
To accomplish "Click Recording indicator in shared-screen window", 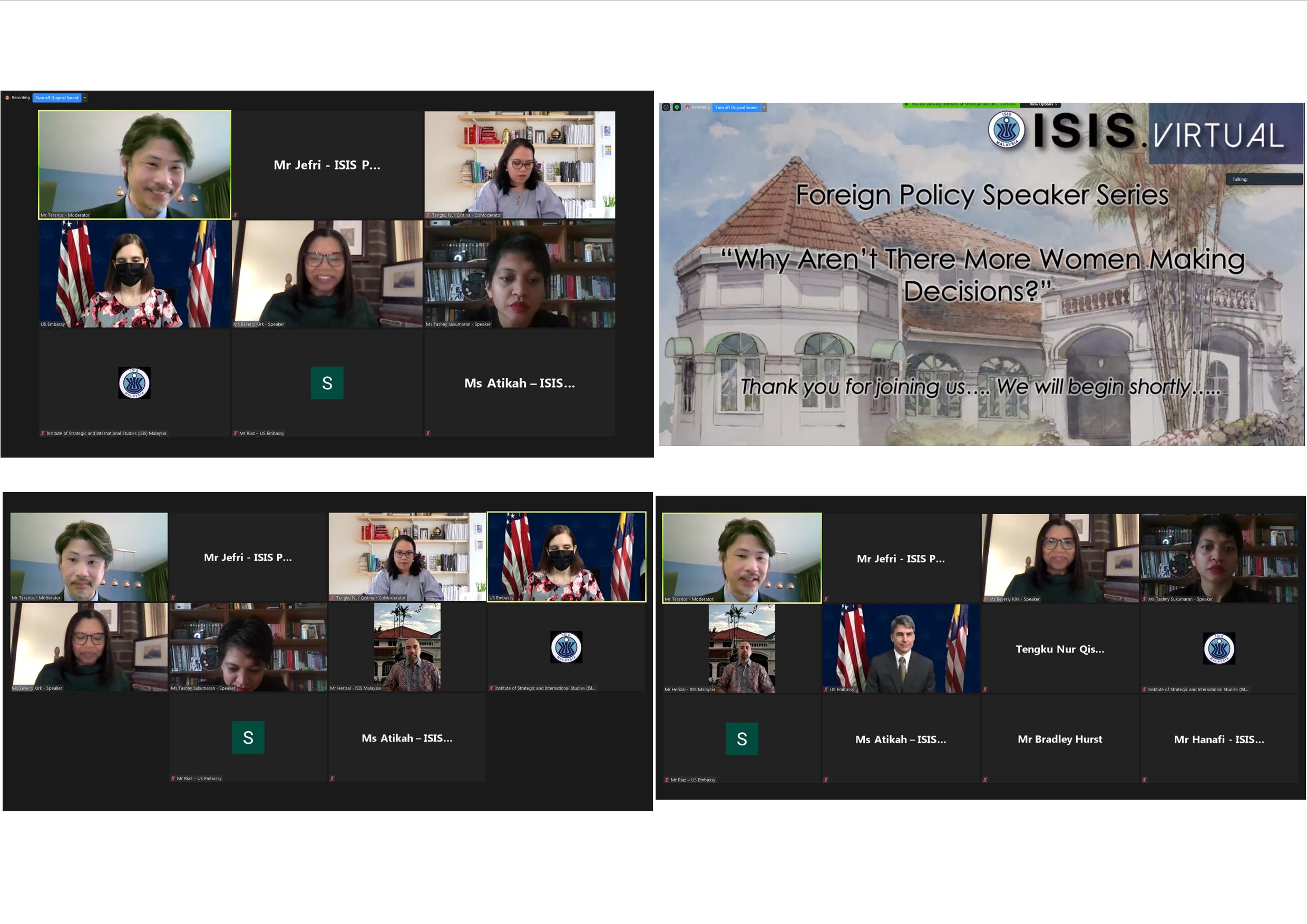I will pos(698,107).
